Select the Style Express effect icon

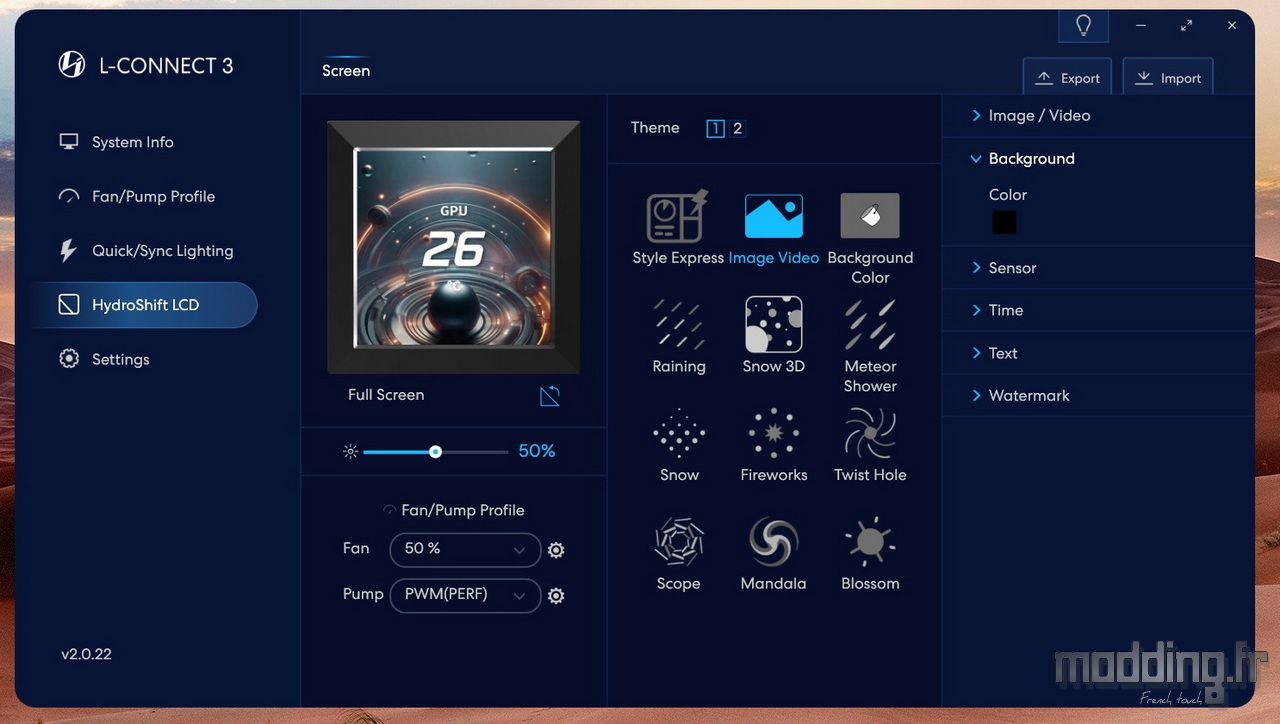[678, 216]
